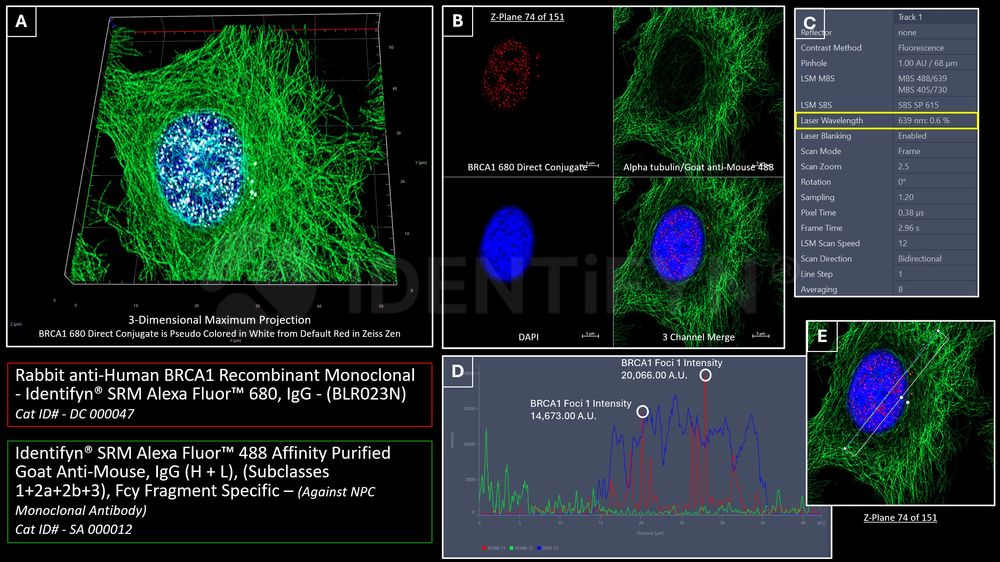Click the Rabbit anti-Human BRCA1 Recombinant Monoclonal heading
1000x562 pixels.
pyautogui.click(x=215, y=384)
